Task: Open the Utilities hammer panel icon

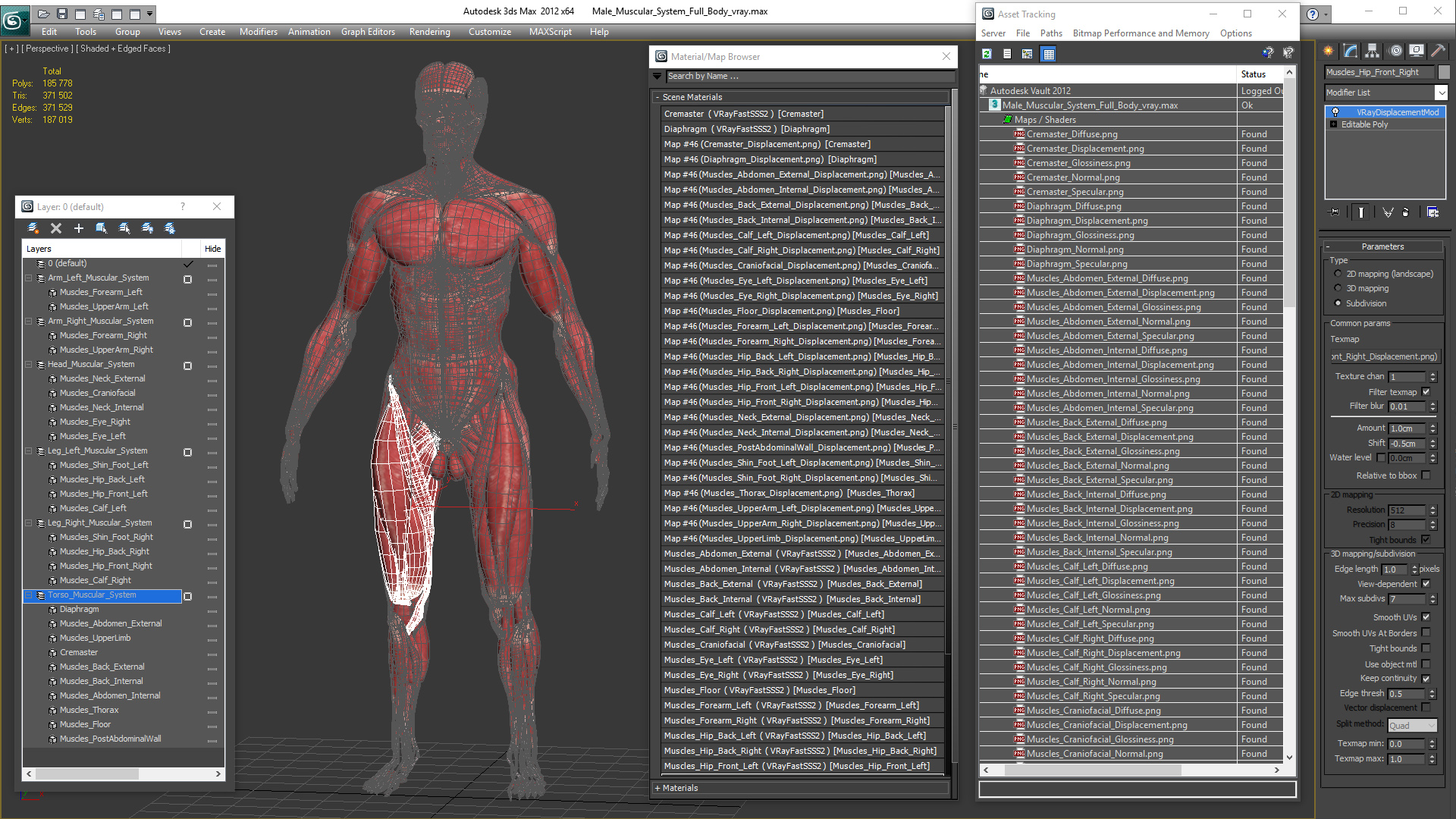Action: pyautogui.click(x=1438, y=51)
